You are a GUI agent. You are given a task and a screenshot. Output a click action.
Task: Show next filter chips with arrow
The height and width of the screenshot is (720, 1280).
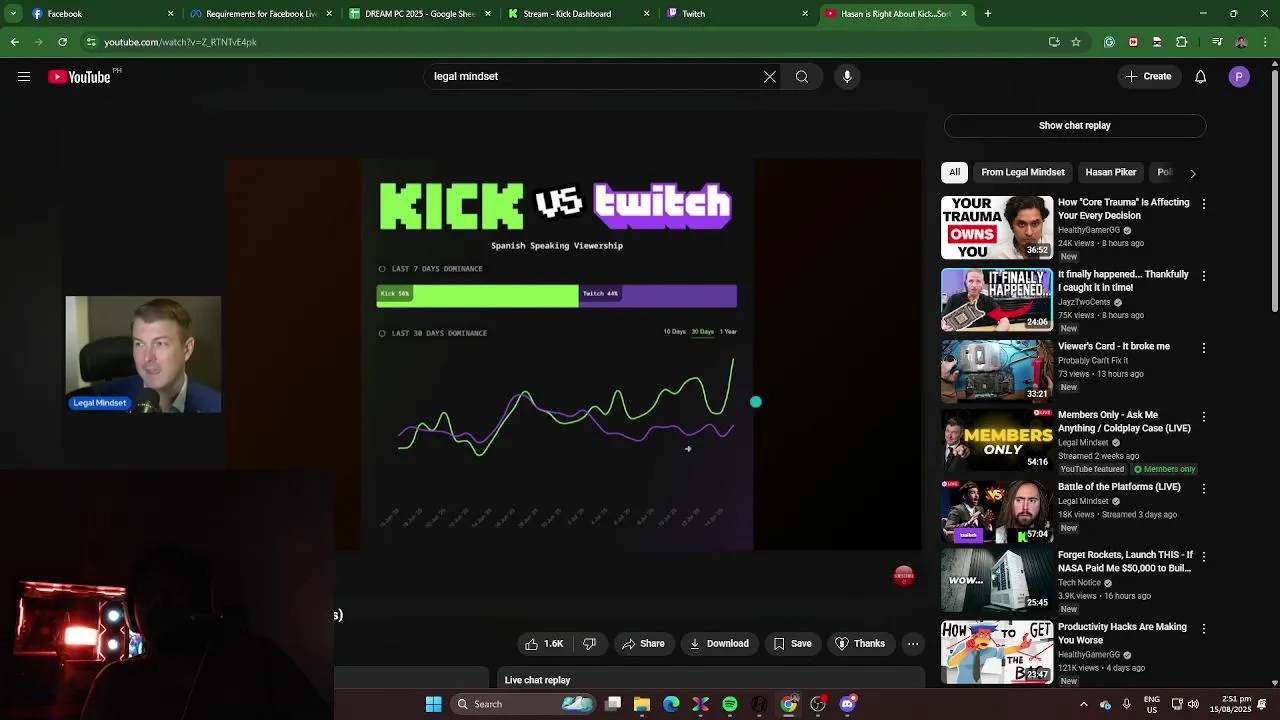coord(1192,173)
